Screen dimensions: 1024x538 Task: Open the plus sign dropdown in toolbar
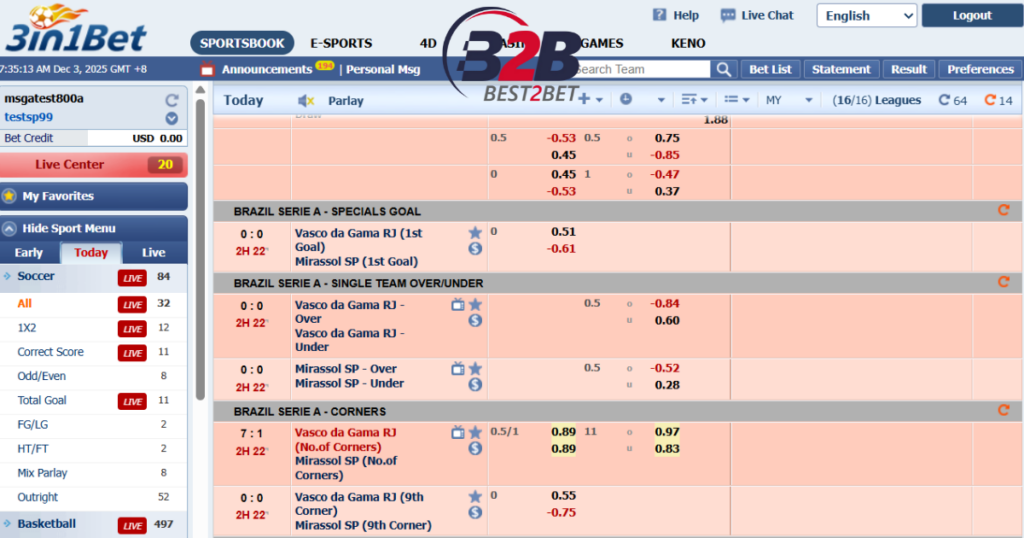tap(590, 99)
